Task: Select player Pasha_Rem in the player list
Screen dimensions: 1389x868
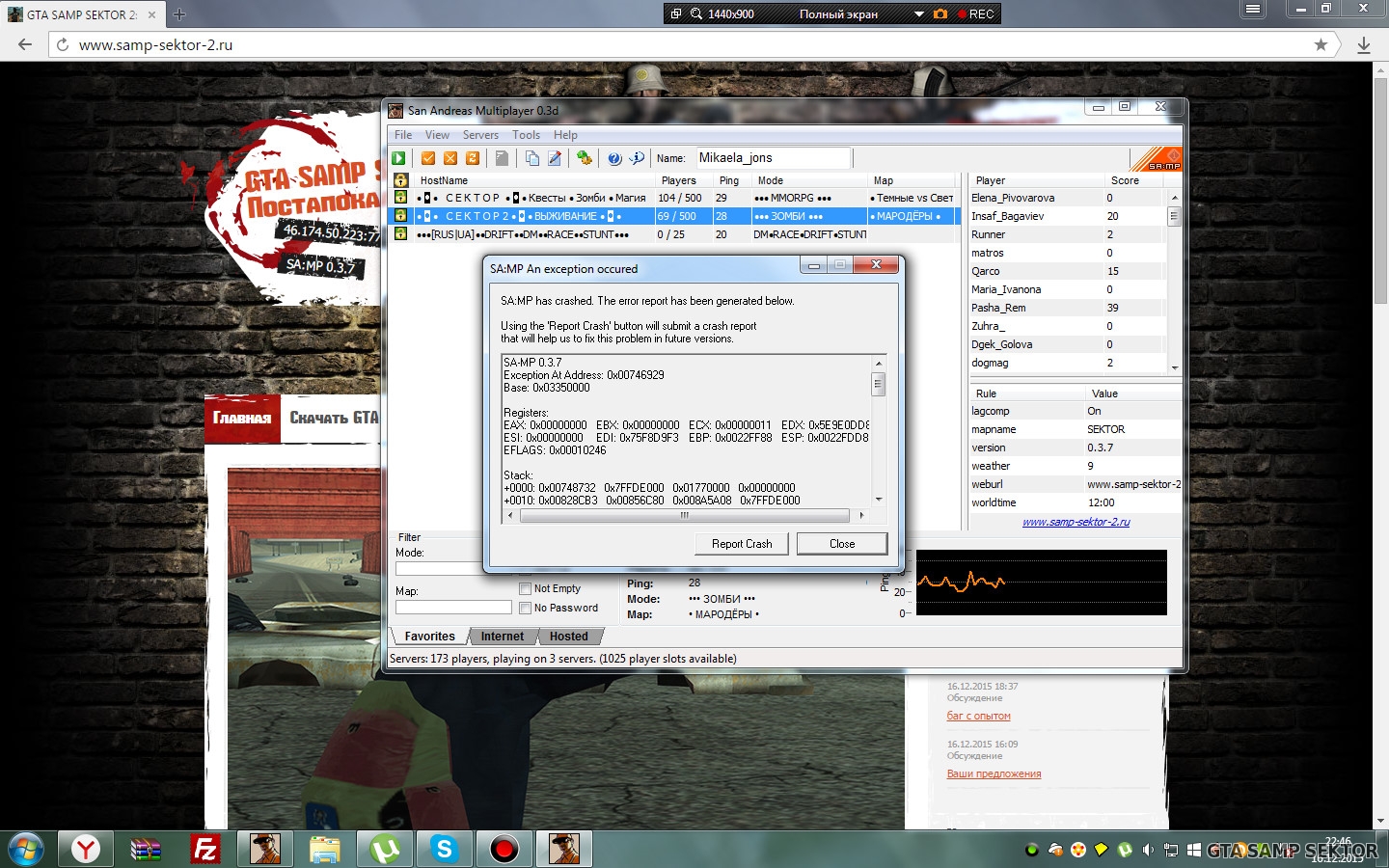Action: tap(1067, 308)
